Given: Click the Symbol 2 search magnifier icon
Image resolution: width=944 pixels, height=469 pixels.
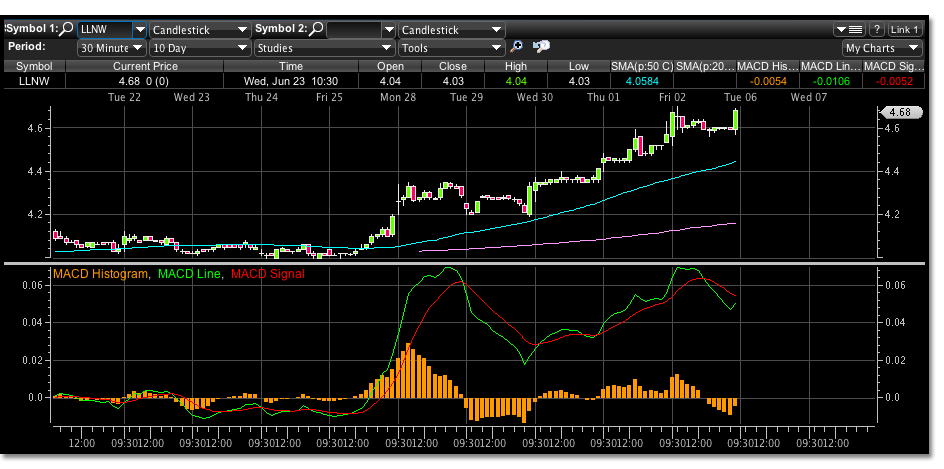Looking at the screenshot, I should point(316,30).
